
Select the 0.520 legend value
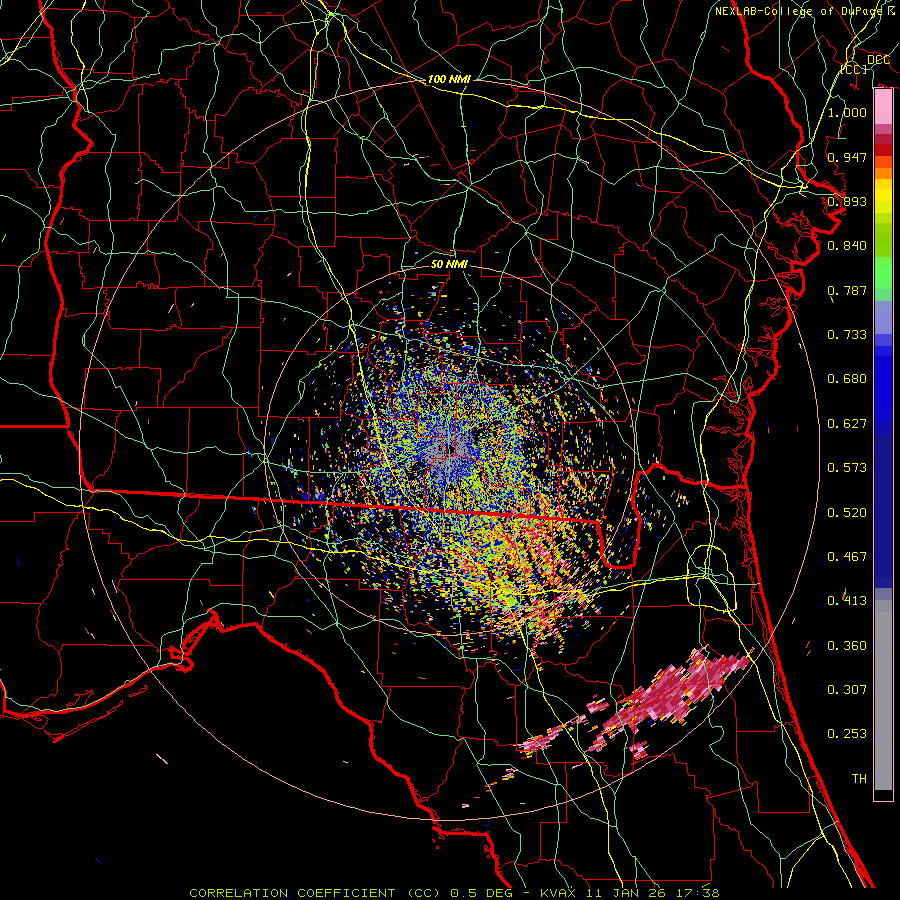click(x=847, y=513)
